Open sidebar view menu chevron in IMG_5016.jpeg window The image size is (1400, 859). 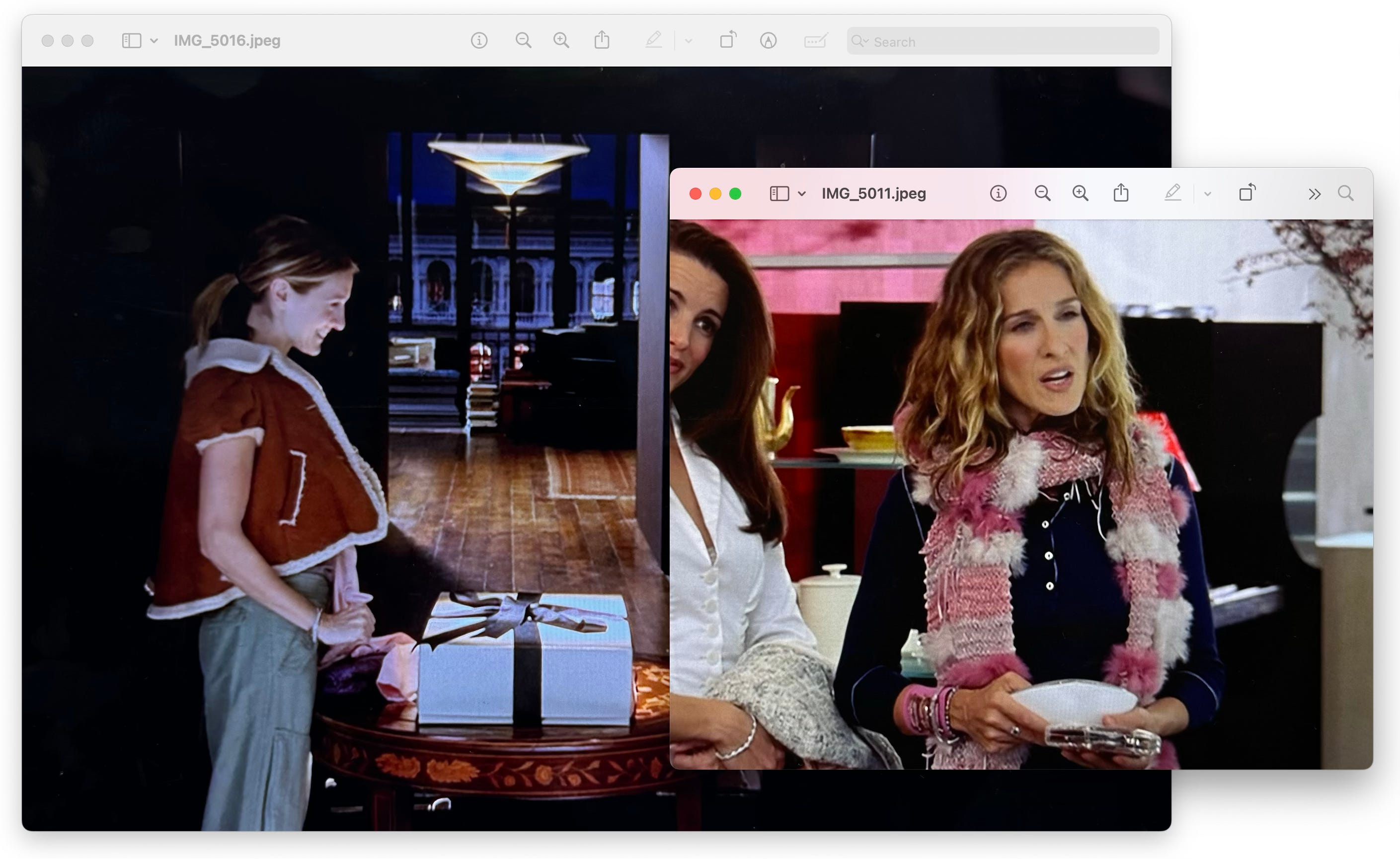(x=154, y=41)
